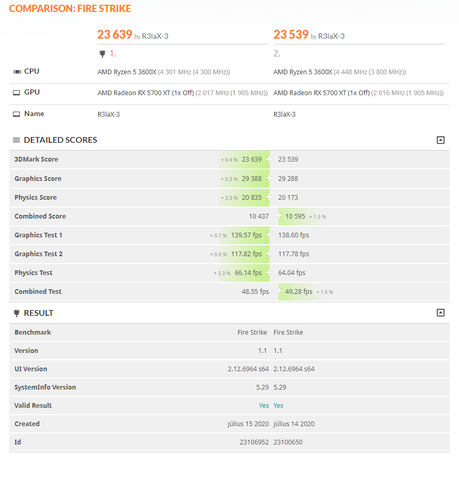Open R3laX-3 profile beside 23 639
The width and height of the screenshot is (459, 480).
pyautogui.click(x=155, y=36)
